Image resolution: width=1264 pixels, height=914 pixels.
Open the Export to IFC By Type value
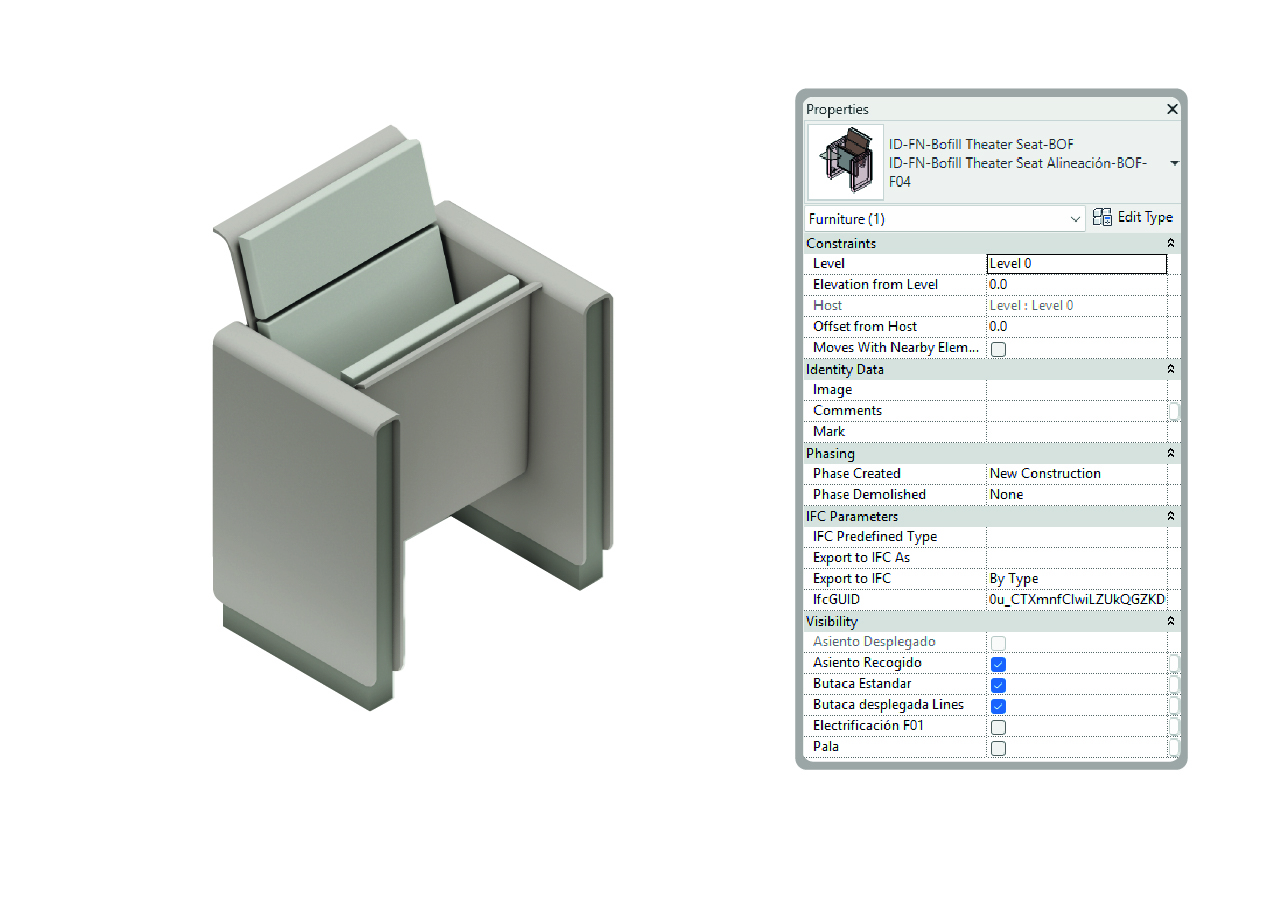(1076, 579)
